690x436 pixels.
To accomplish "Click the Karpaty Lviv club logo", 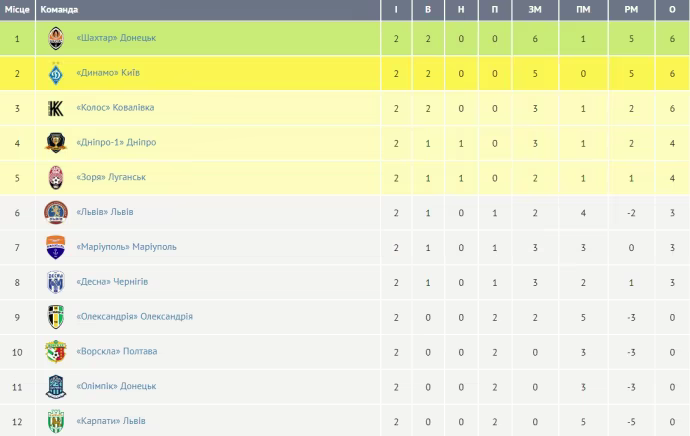I will coord(56,421).
